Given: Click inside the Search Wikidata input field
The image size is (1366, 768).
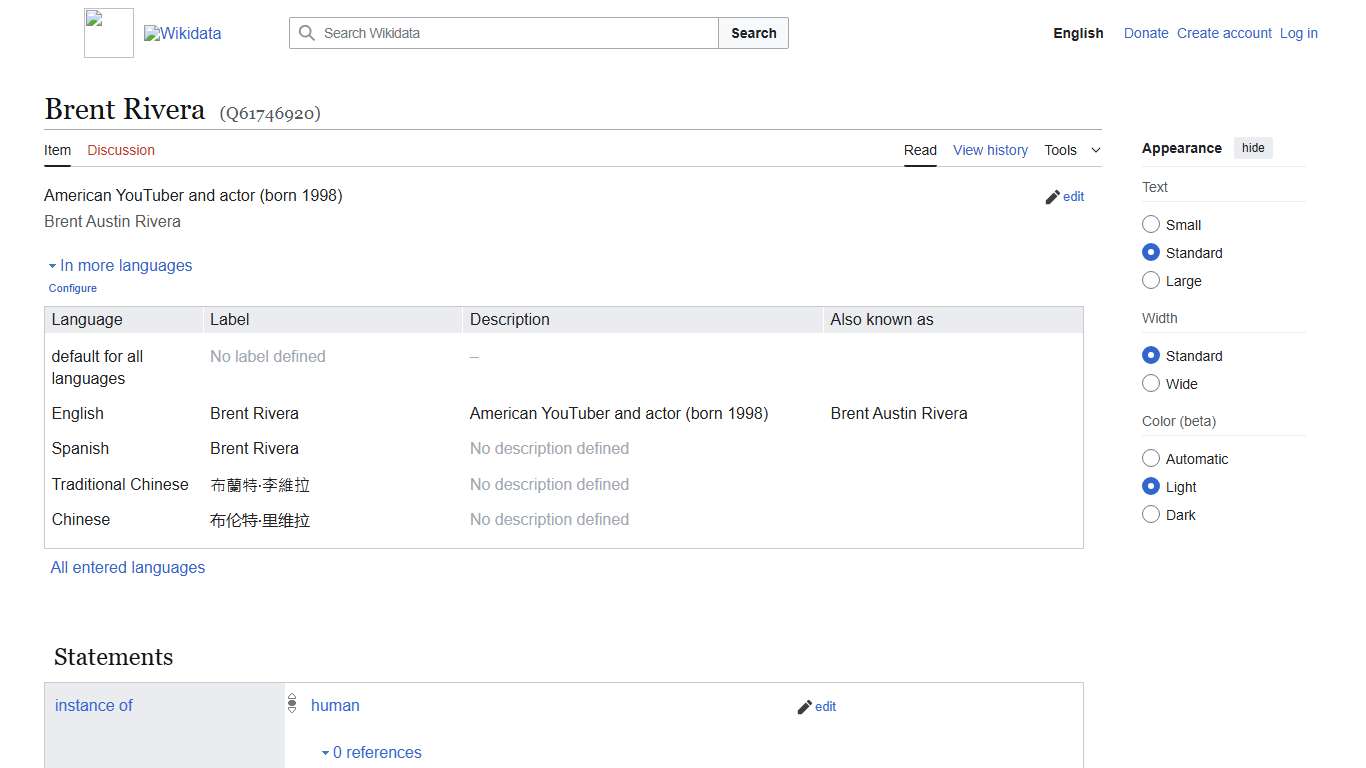Looking at the screenshot, I should coord(500,33).
